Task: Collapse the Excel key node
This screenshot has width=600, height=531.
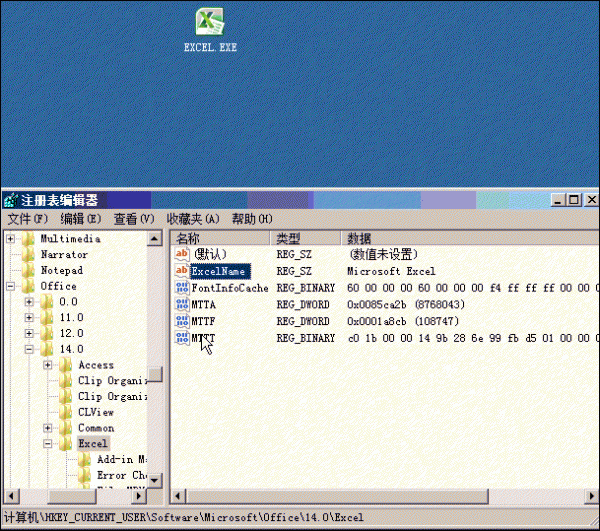Action: pyautogui.click(x=48, y=443)
